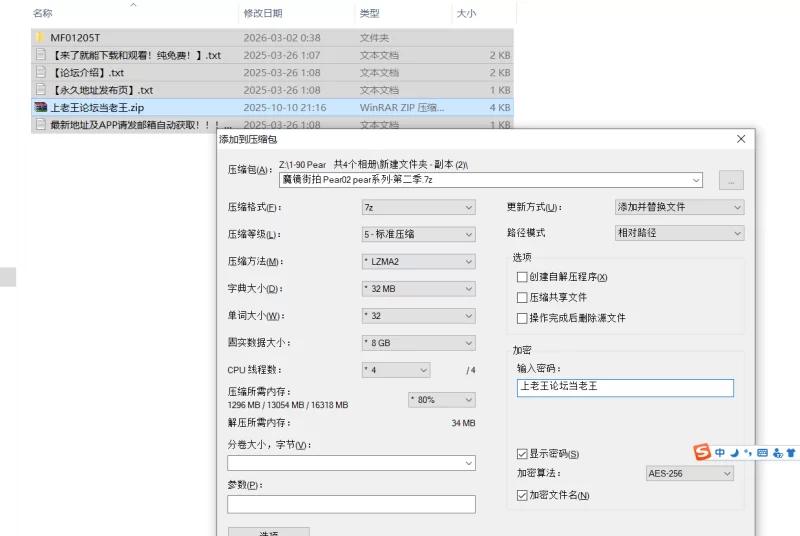Image resolution: width=800 pixels, height=536 pixels.
Task: Click the 2026-03-02 0:38 date cell
Action: 282,38
